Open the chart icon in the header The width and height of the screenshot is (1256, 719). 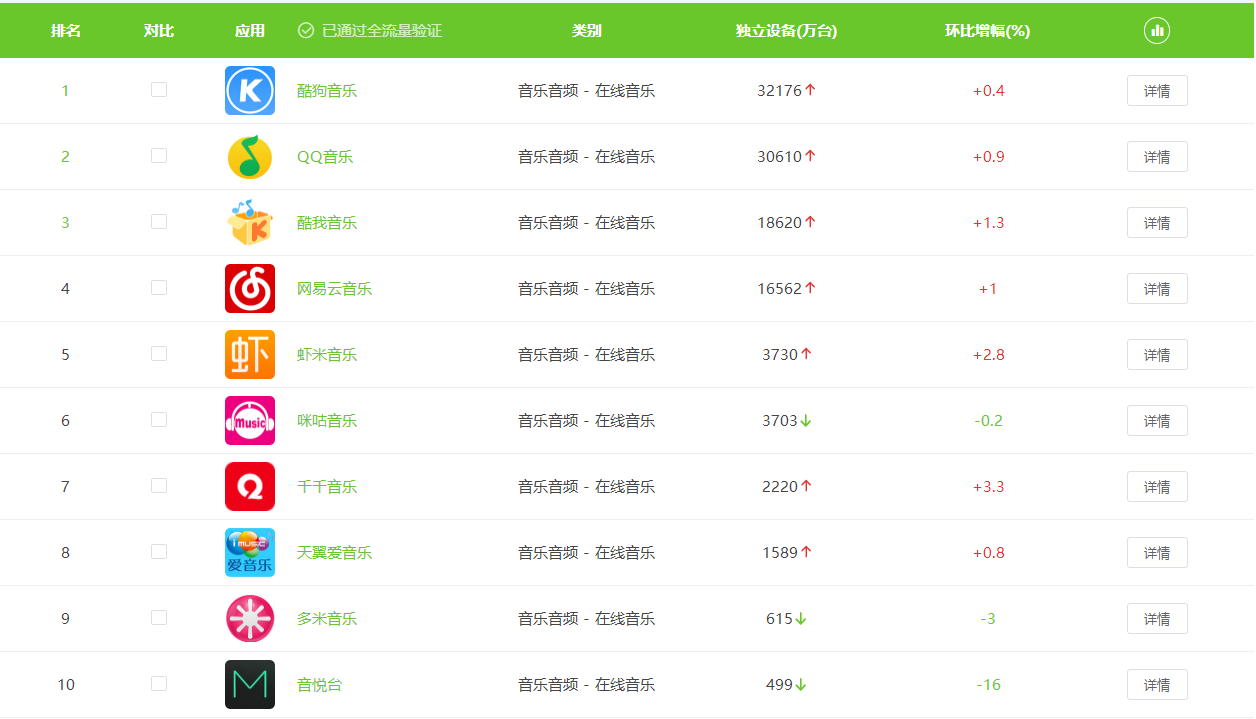(1157, 30)
